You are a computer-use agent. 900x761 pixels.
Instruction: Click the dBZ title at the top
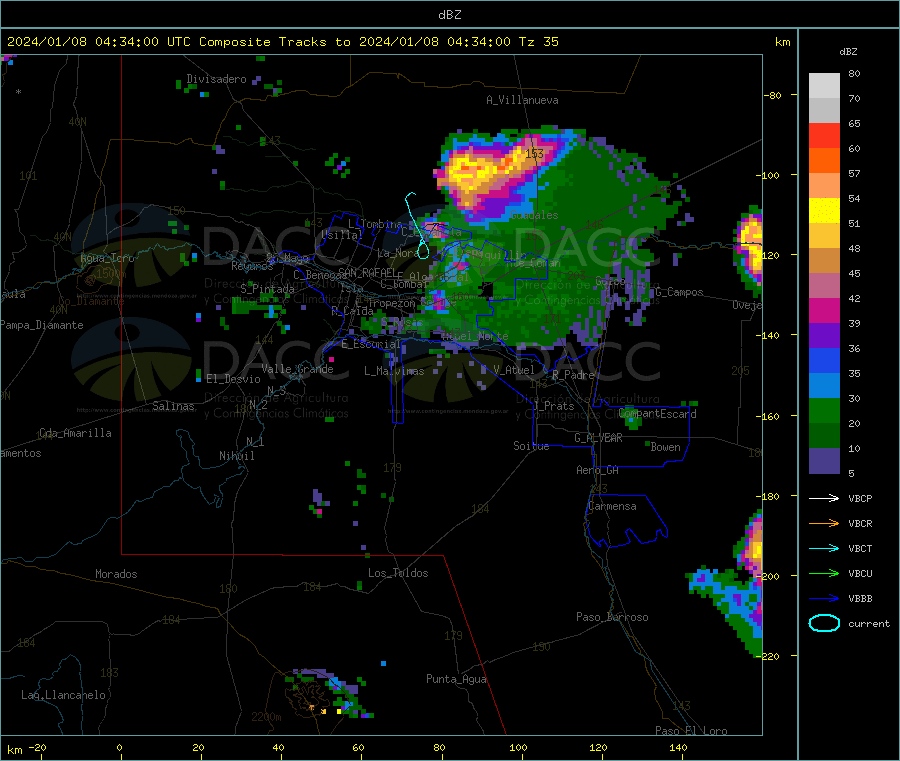(x=449, y=15)
